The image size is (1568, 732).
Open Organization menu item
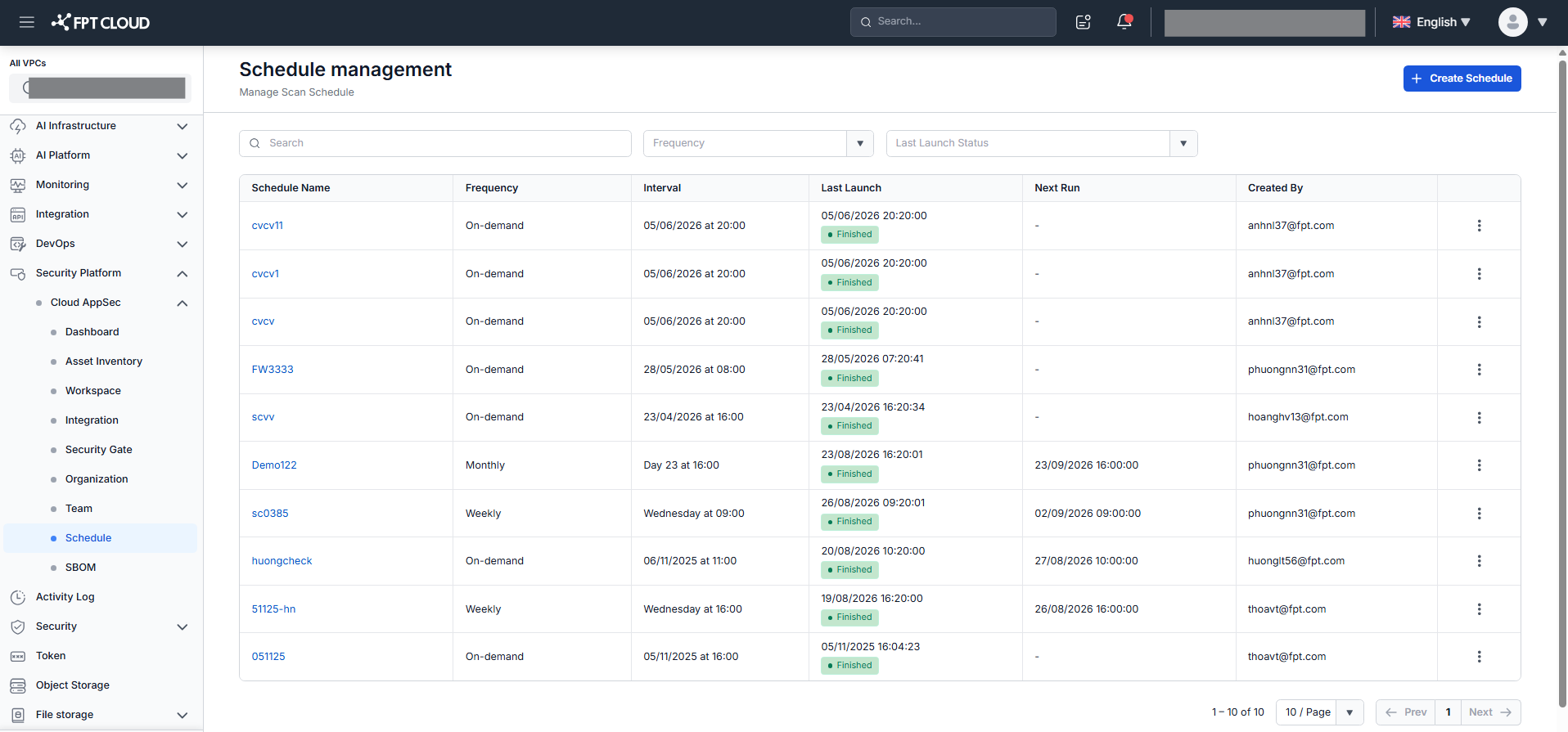97,479
